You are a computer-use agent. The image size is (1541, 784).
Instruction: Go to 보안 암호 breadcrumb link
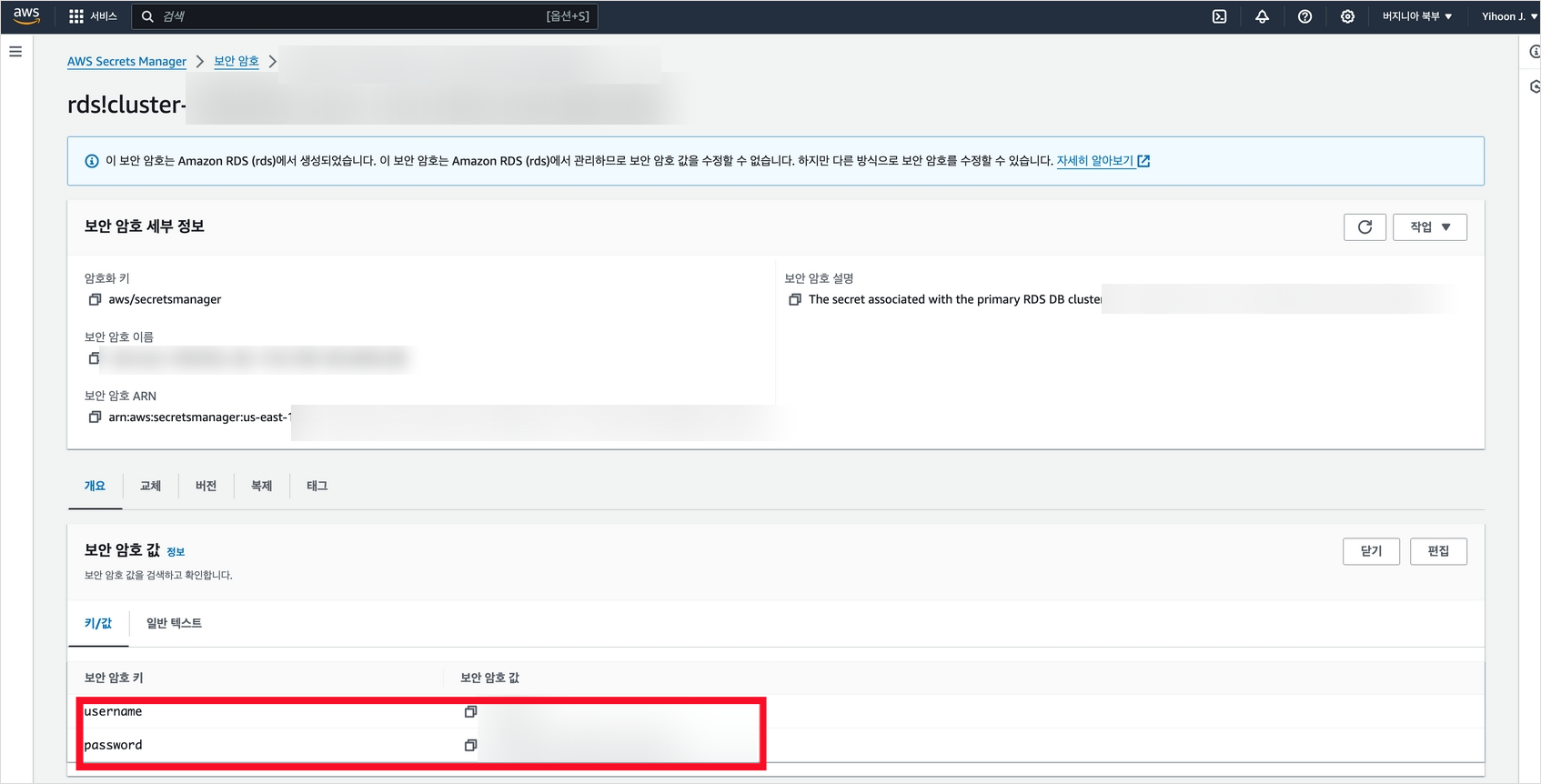tap(237, 61)
